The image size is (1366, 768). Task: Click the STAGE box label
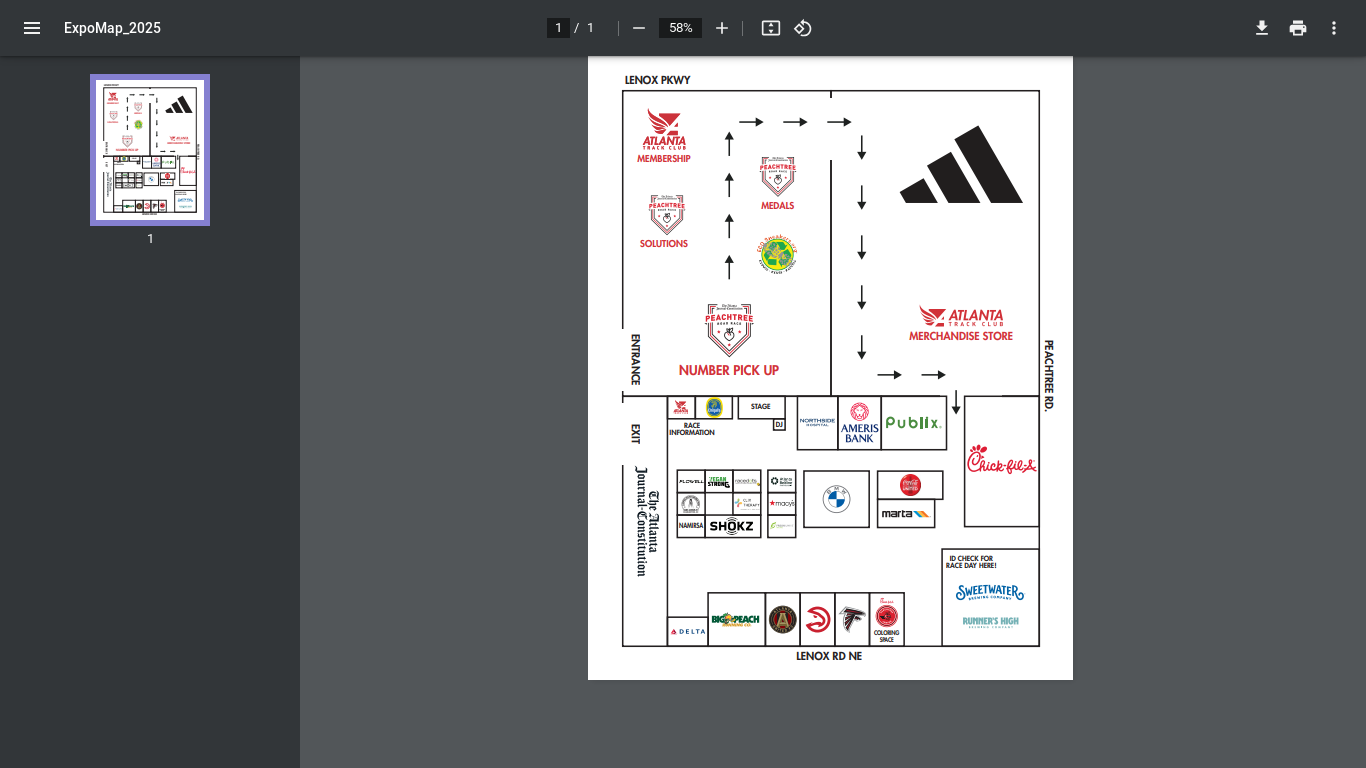pos(761,407)
